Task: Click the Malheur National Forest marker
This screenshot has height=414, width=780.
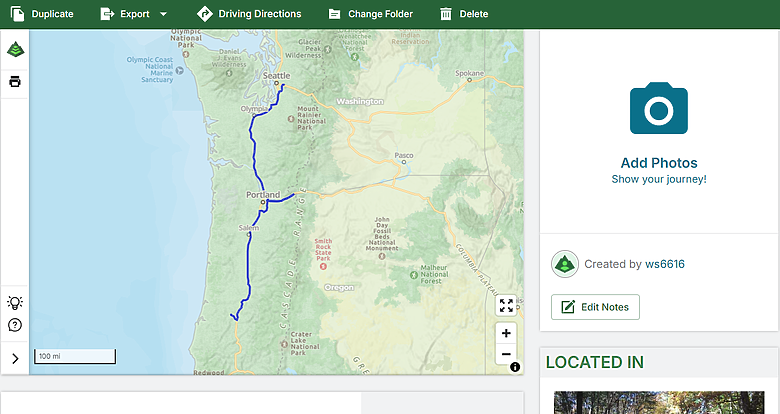Action: coord(413,275)
